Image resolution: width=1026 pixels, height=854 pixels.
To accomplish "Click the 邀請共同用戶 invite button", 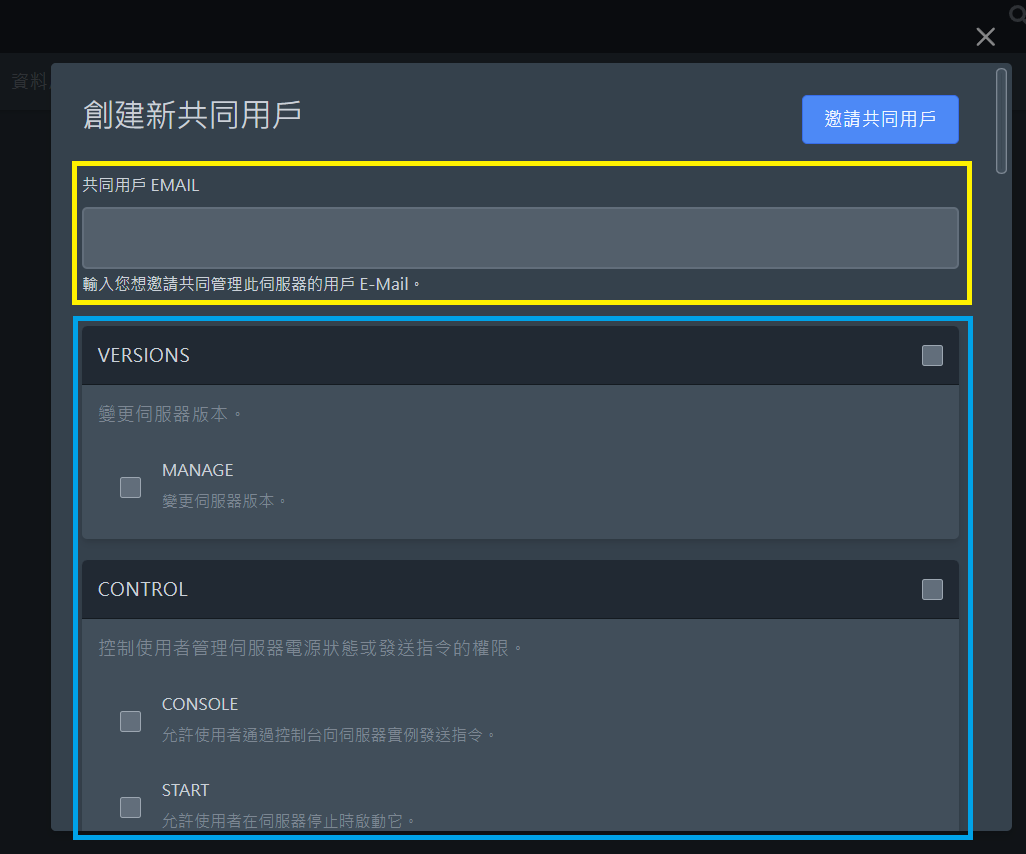I will [880, 119].
